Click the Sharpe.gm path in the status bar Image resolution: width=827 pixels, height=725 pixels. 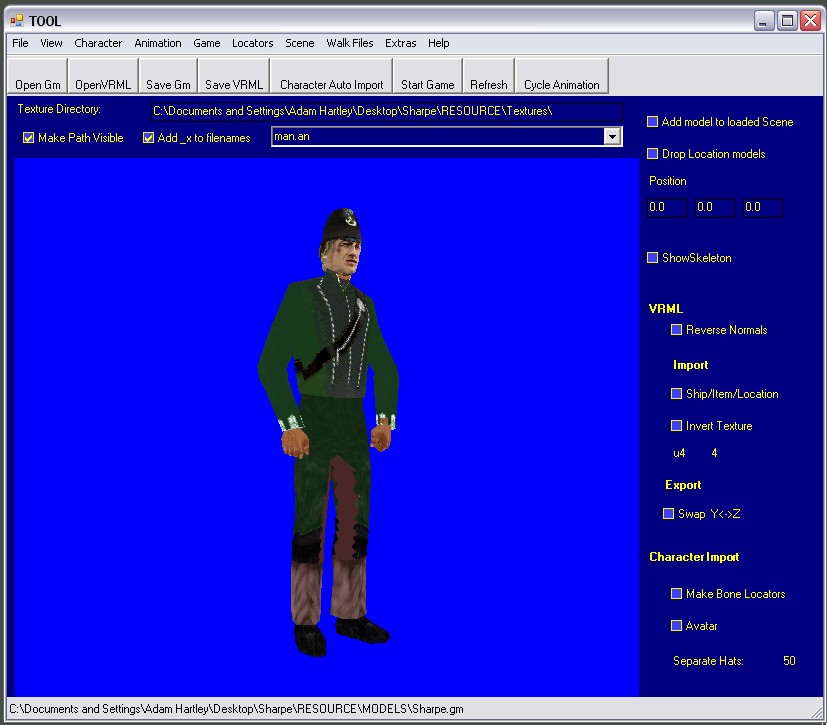coord(236,709)
